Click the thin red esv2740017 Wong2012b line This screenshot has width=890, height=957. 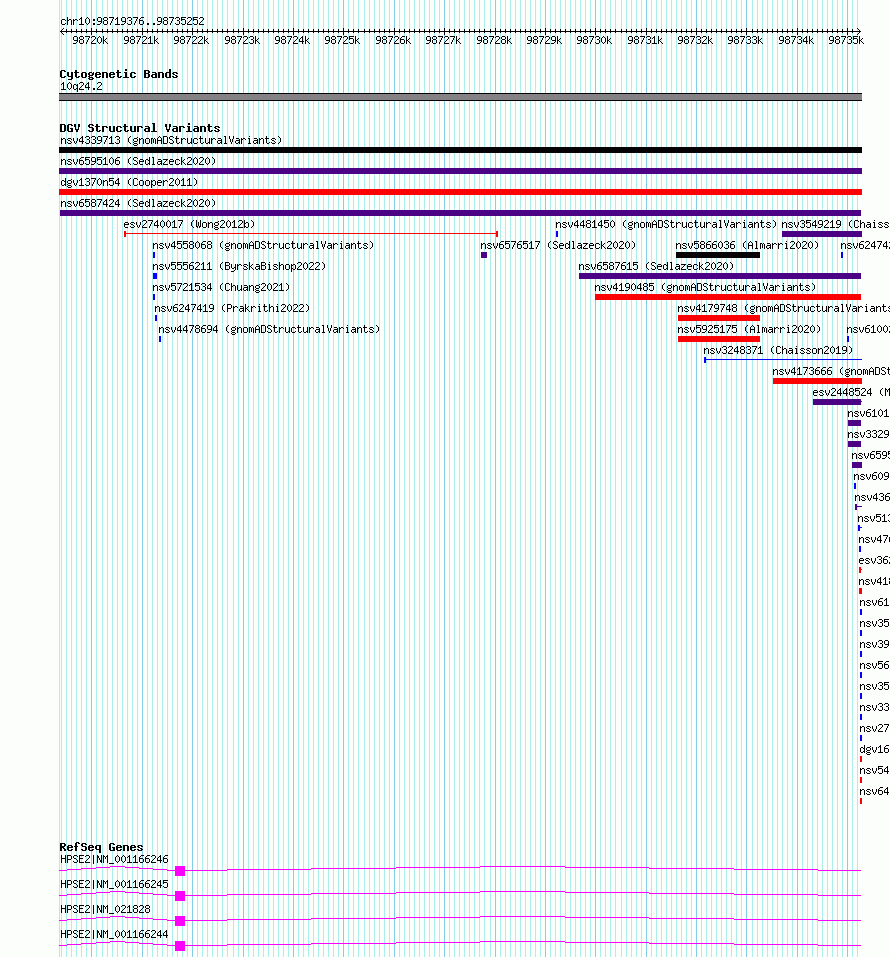311,234
